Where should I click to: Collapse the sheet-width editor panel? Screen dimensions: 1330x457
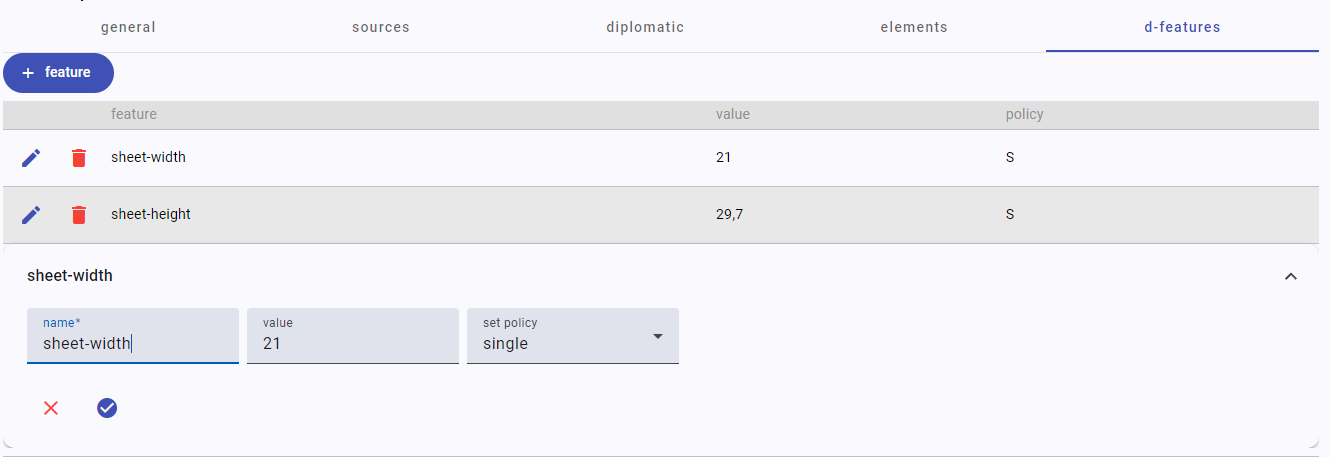tap(1291, 276)
